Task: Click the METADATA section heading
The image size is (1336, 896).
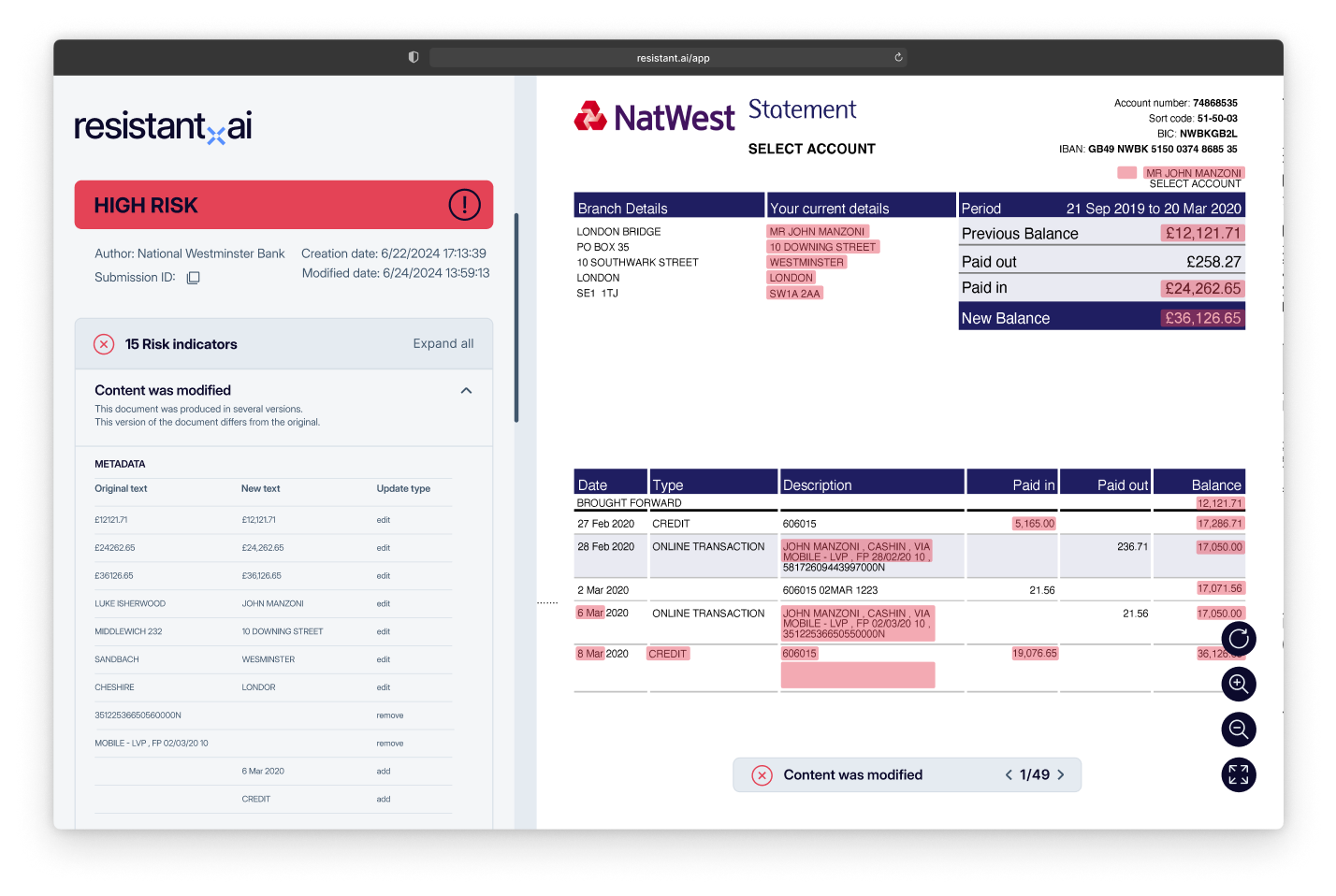Action: (120, 464)
